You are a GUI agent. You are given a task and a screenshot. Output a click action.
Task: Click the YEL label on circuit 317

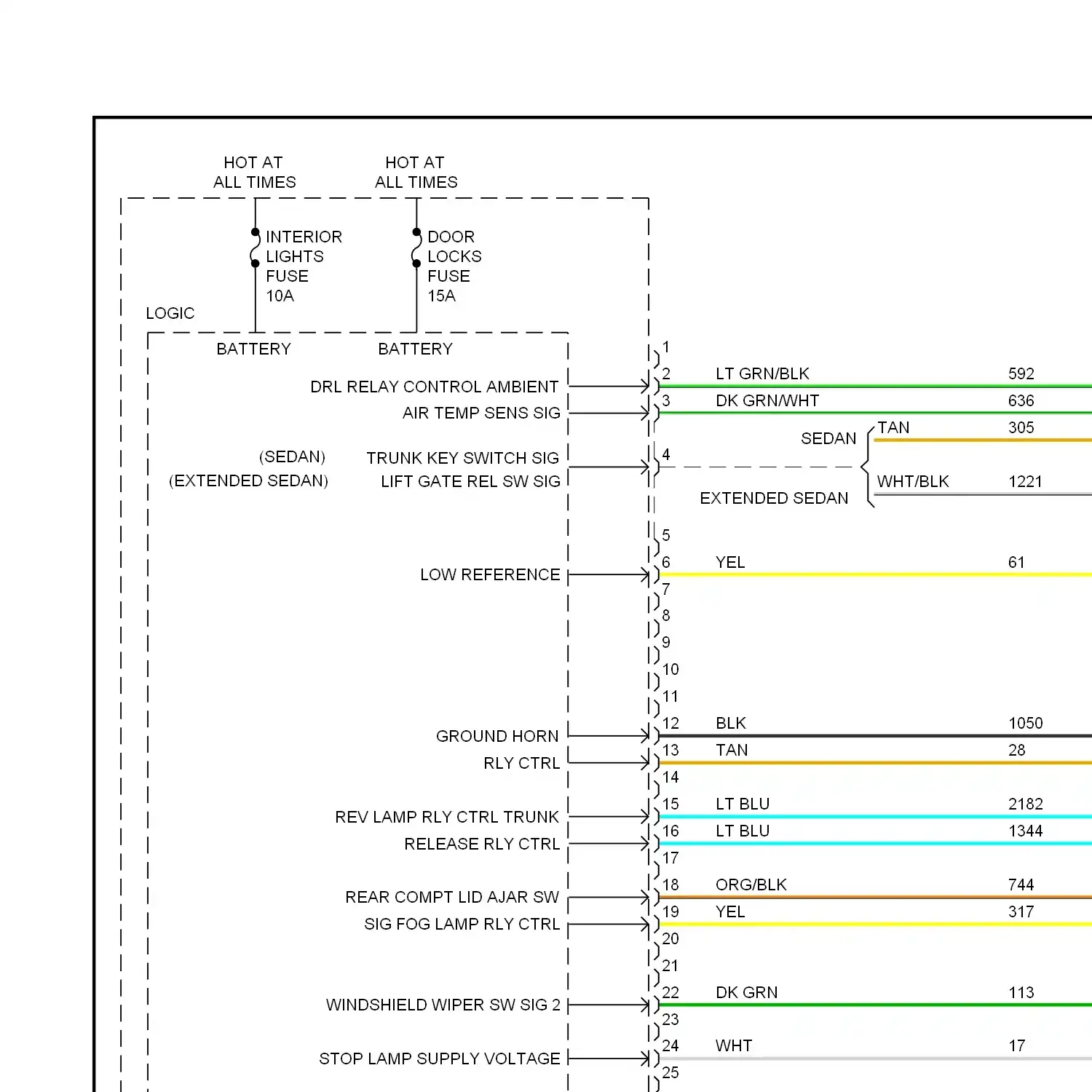pos(730,911)
